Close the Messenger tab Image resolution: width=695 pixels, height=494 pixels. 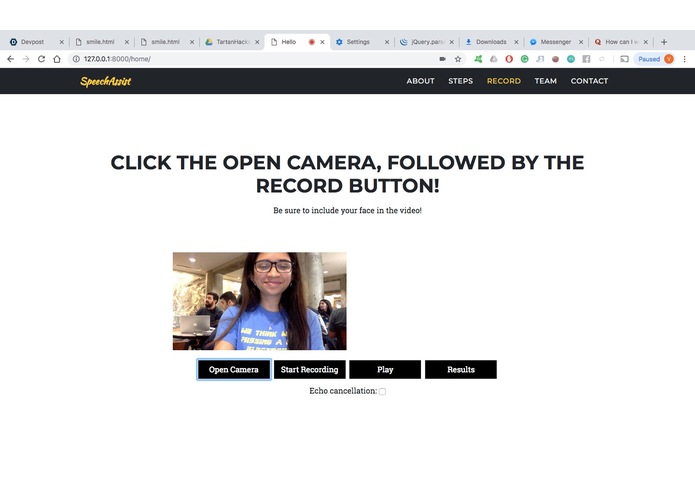581,42
